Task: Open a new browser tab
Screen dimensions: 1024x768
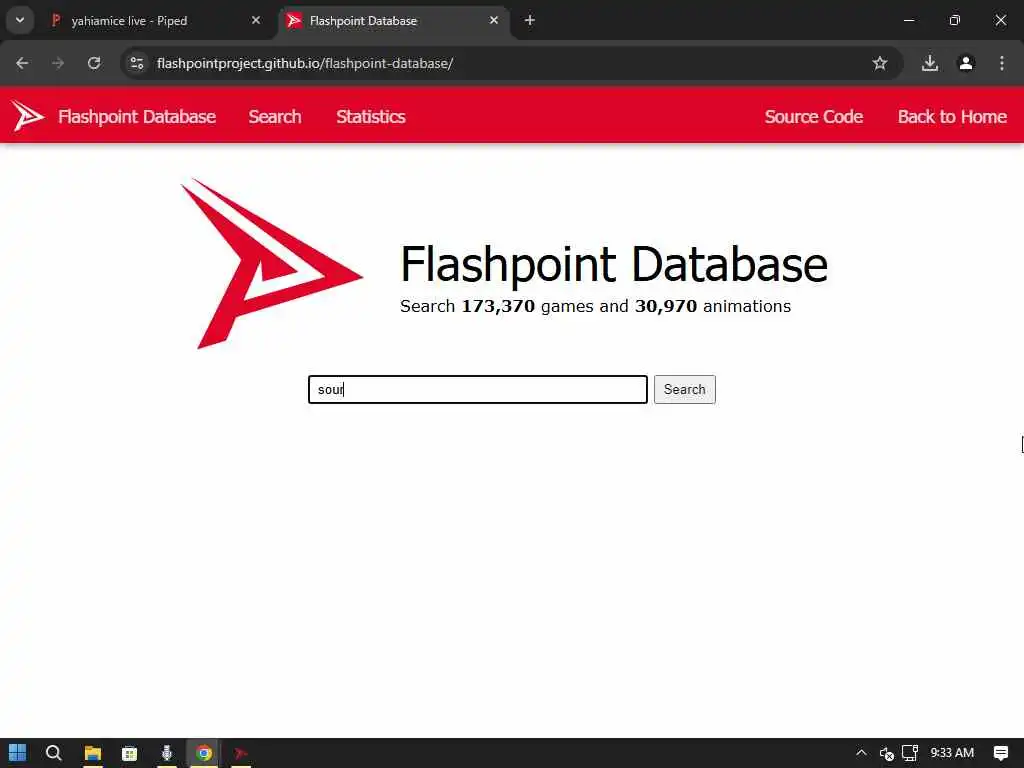Action: click(530, 20)
